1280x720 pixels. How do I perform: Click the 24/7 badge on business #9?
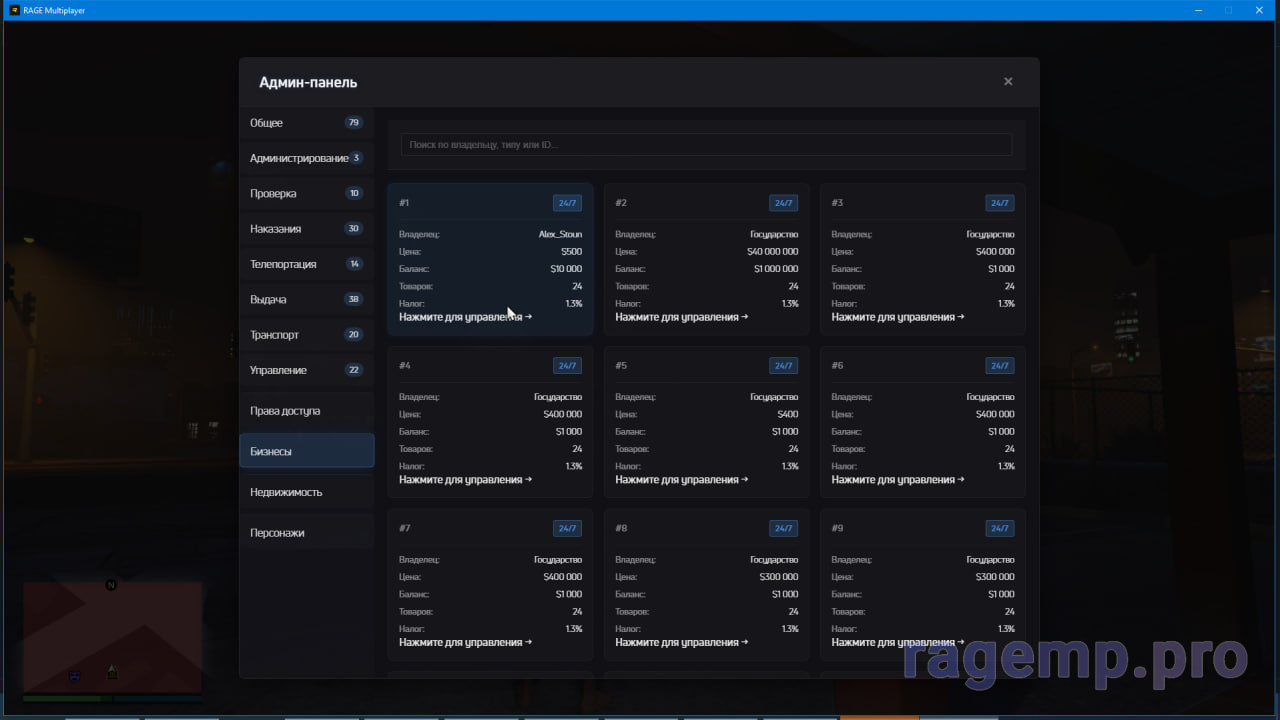click(999, 528)
